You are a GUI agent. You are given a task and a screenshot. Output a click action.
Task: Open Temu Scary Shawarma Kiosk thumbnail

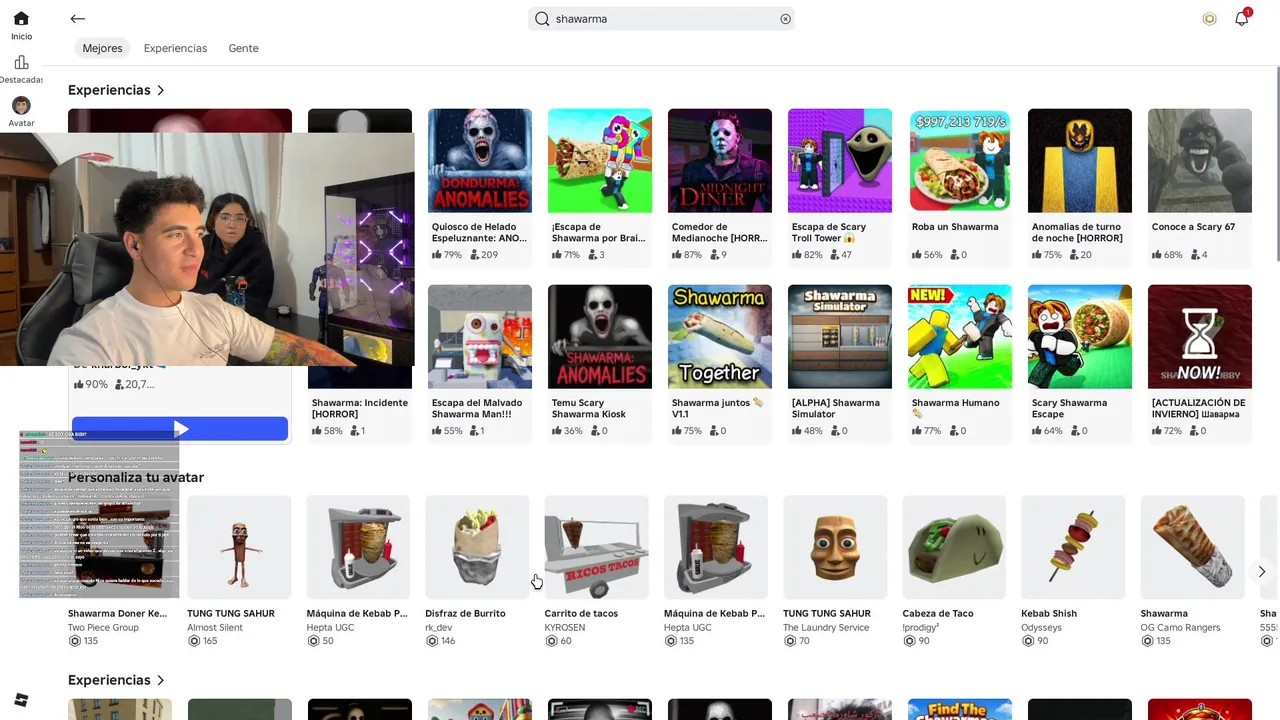[x=600, y=337]
